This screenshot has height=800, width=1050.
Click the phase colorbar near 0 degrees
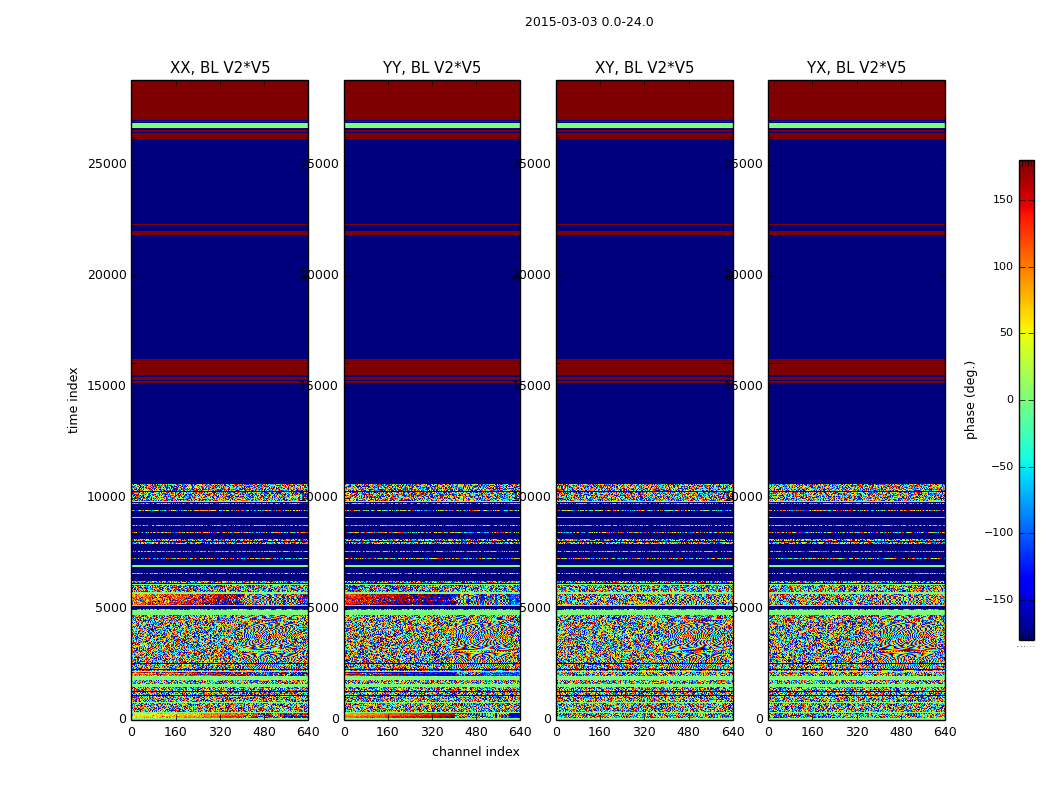[x=1027, y=400]
